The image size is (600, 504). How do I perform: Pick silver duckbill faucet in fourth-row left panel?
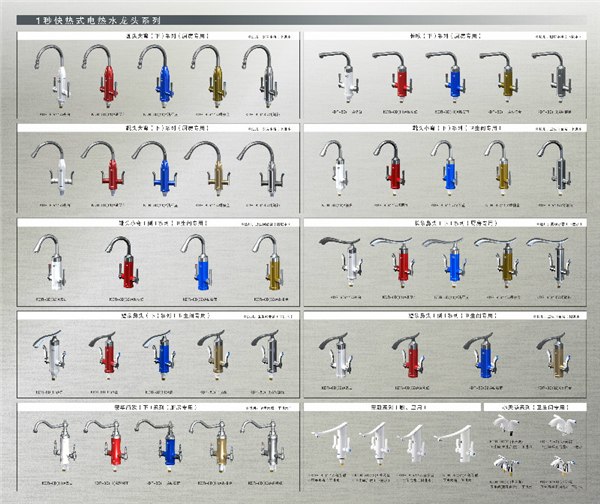point(267,356)
